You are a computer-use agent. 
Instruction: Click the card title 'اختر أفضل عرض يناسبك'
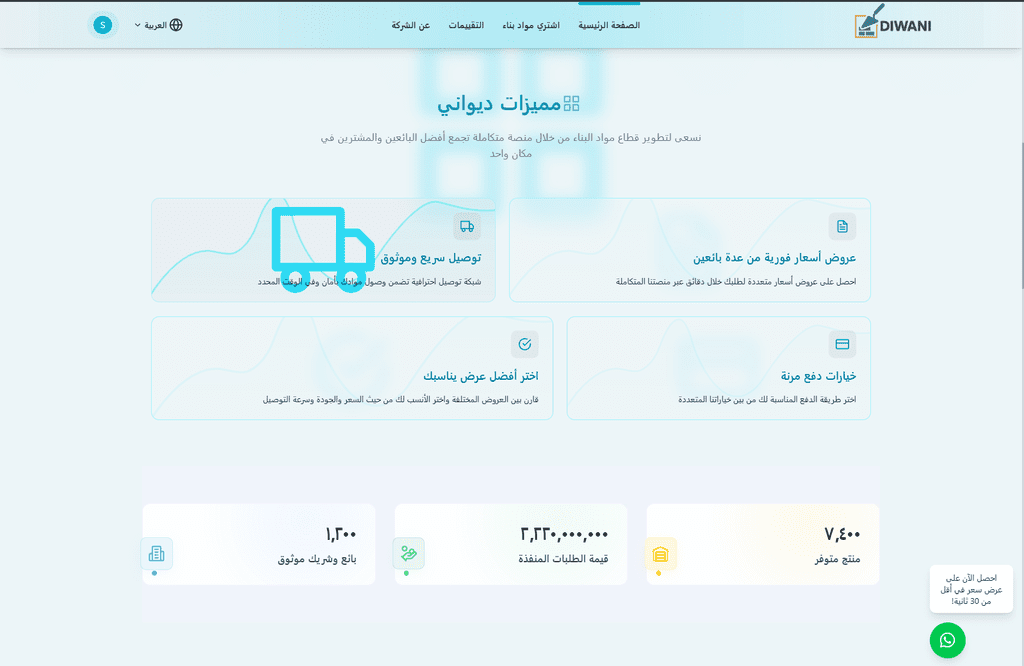pos(481,376)
